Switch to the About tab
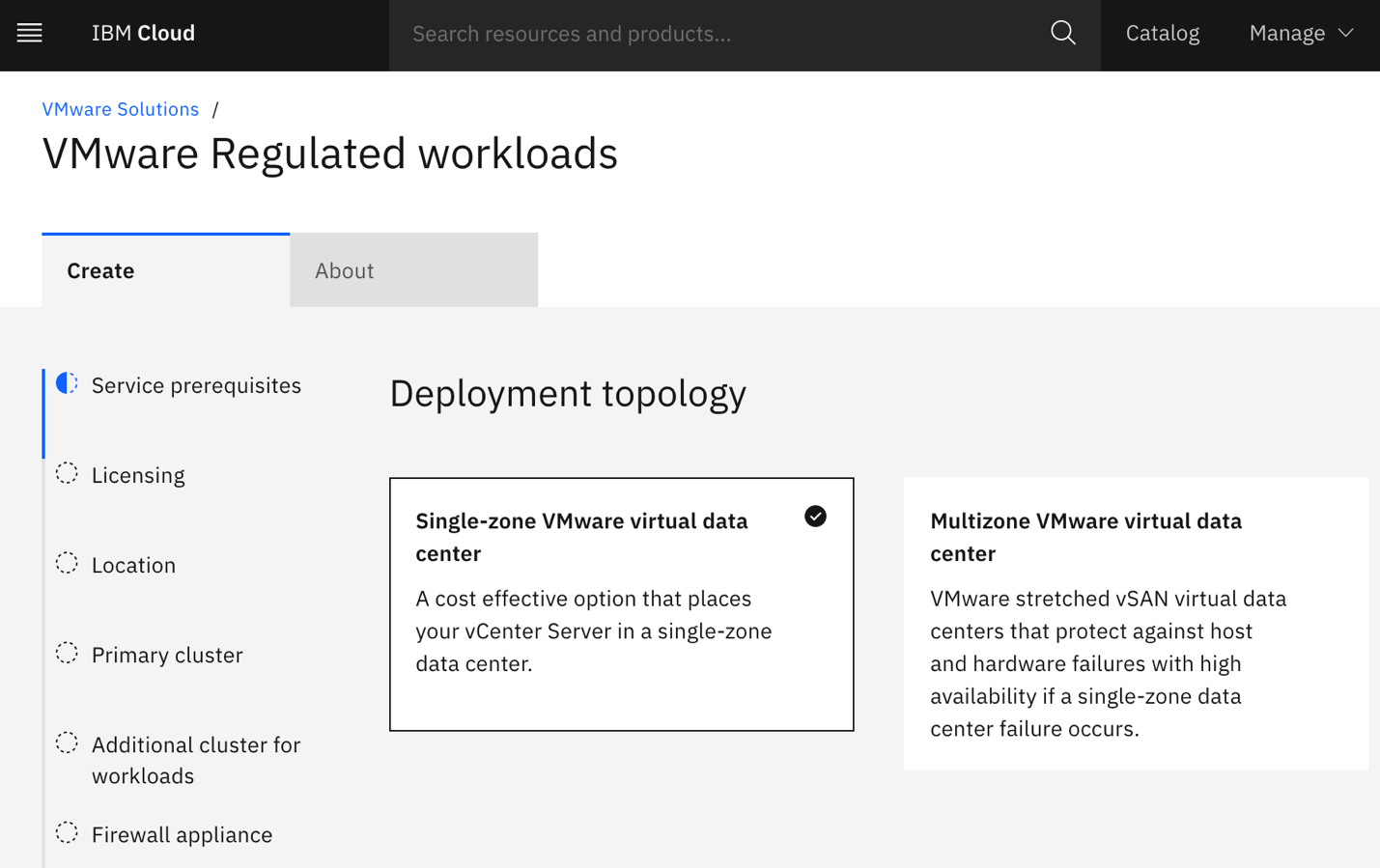The width and height of the screenshot is (1380, 868). 413,270
